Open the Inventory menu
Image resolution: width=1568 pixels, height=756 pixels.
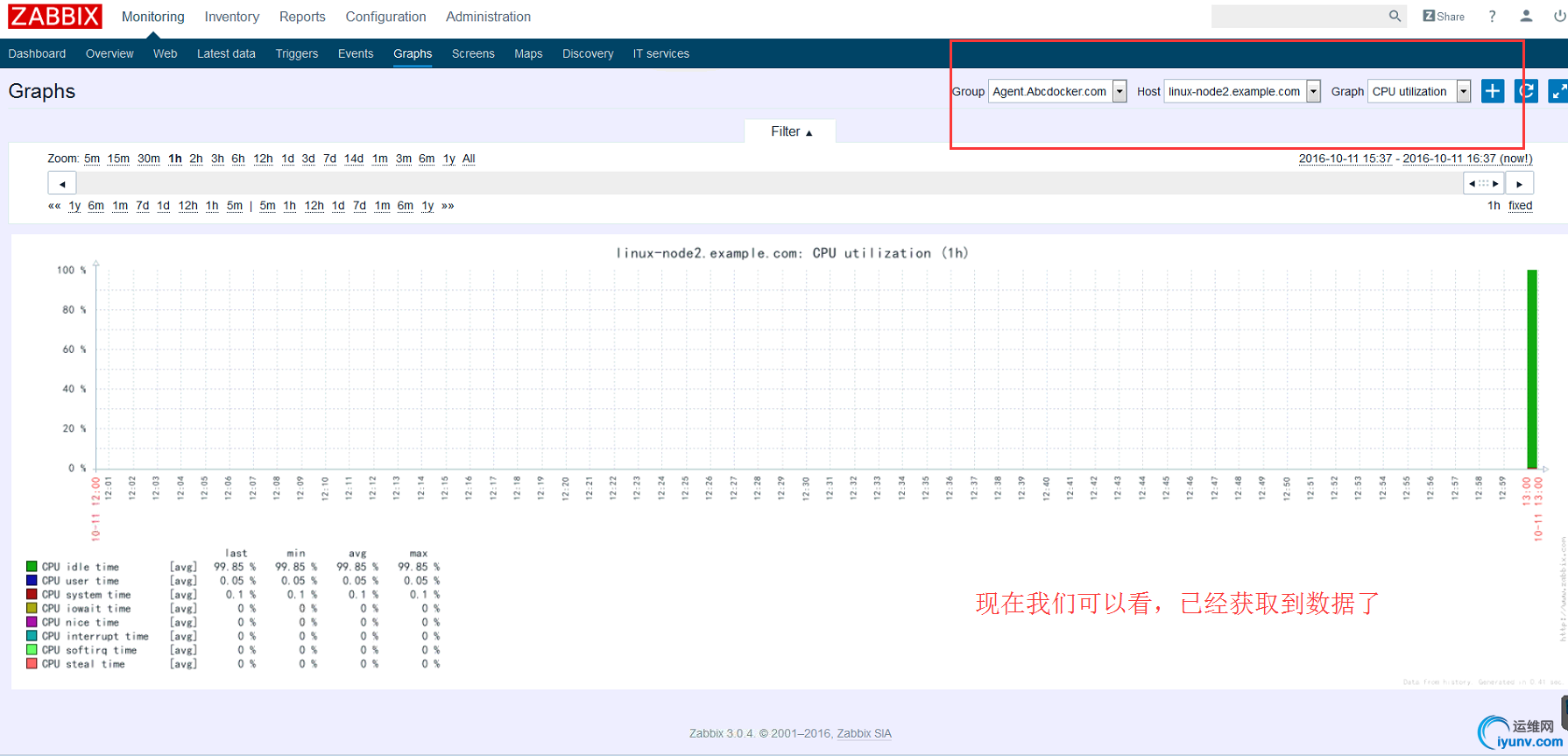tap(232, 17)
